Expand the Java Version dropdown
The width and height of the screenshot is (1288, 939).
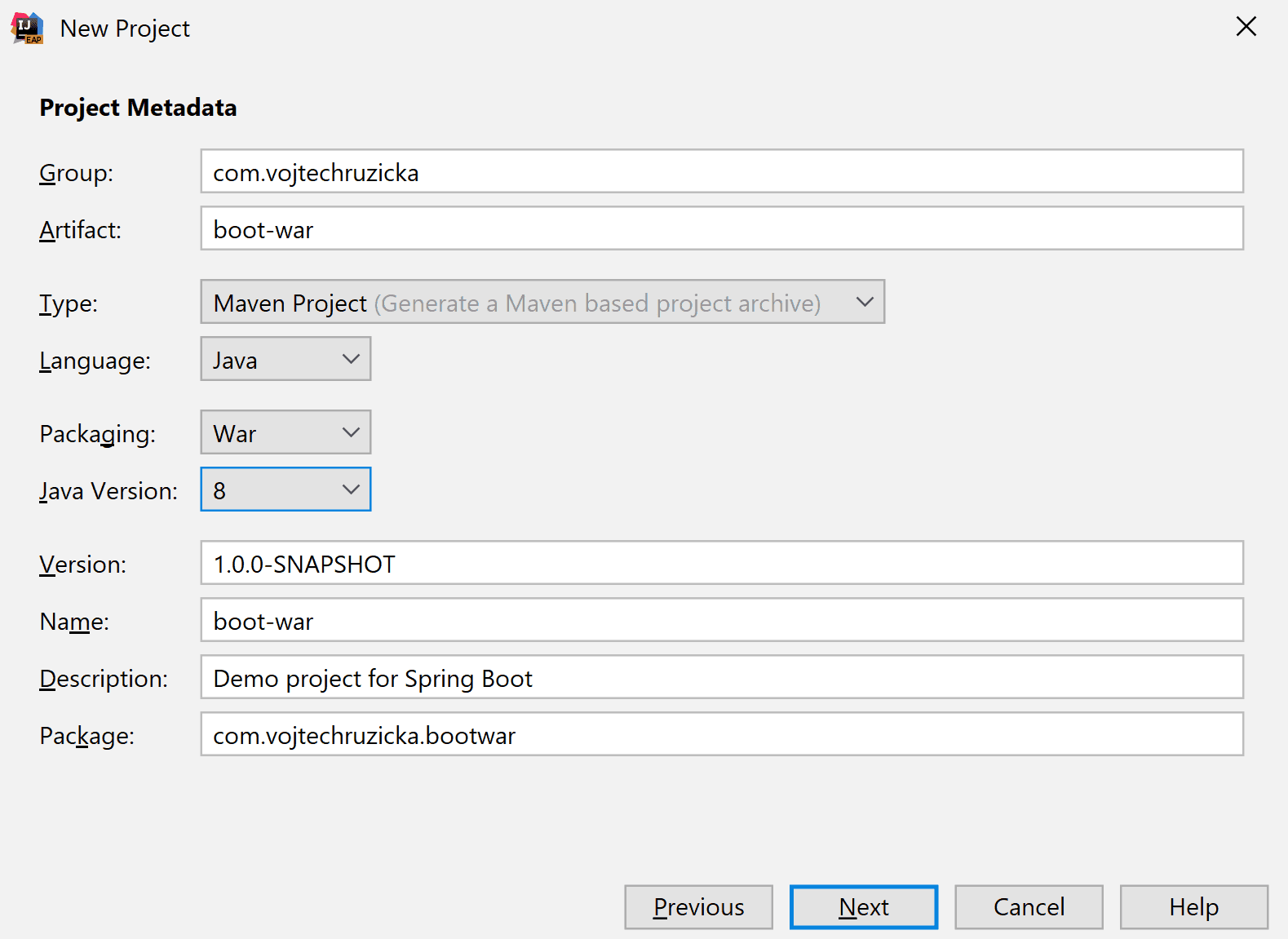[285, 489]
